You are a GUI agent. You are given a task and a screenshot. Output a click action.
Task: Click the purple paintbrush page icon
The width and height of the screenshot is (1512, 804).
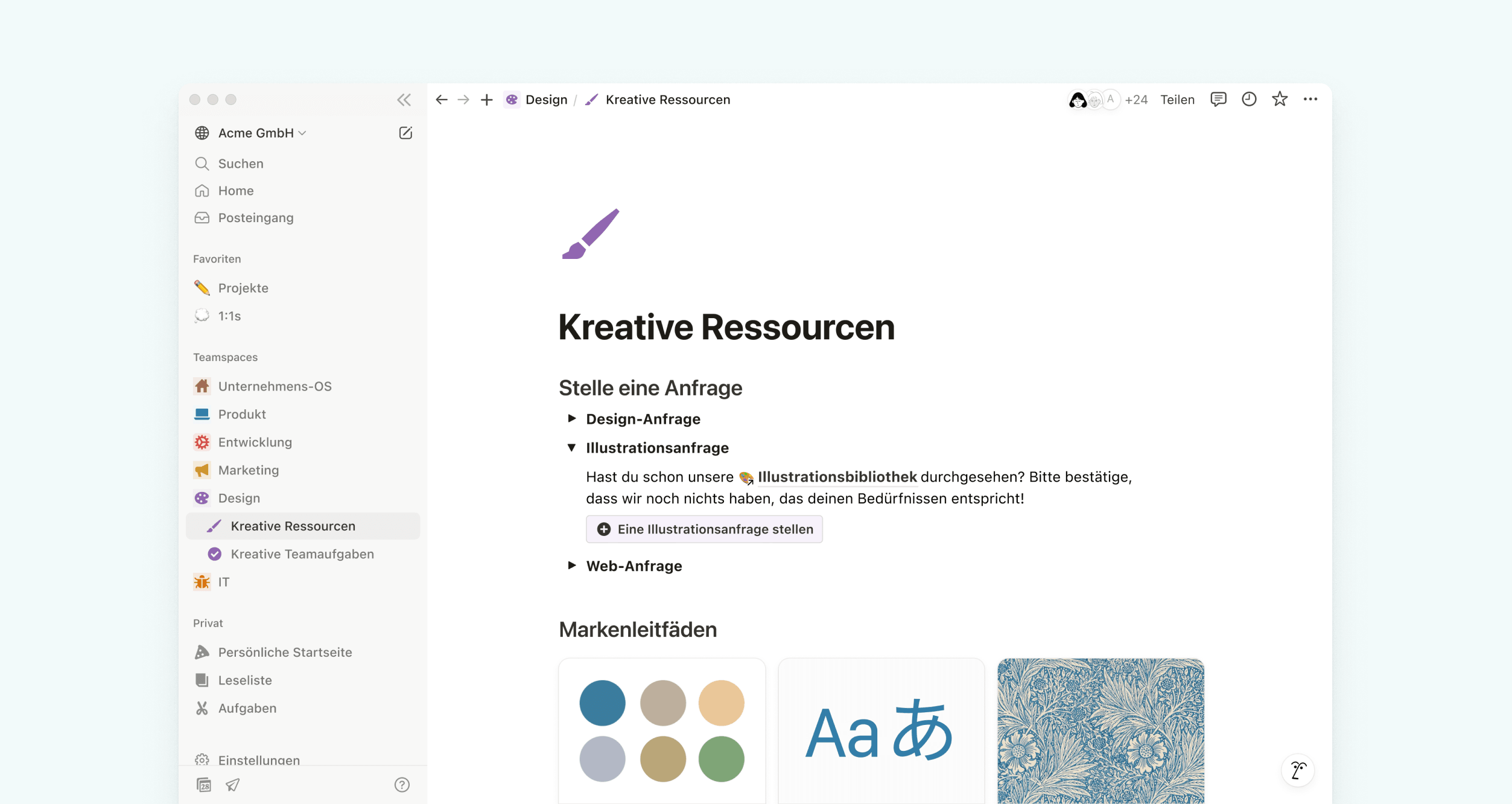point(591,234)
